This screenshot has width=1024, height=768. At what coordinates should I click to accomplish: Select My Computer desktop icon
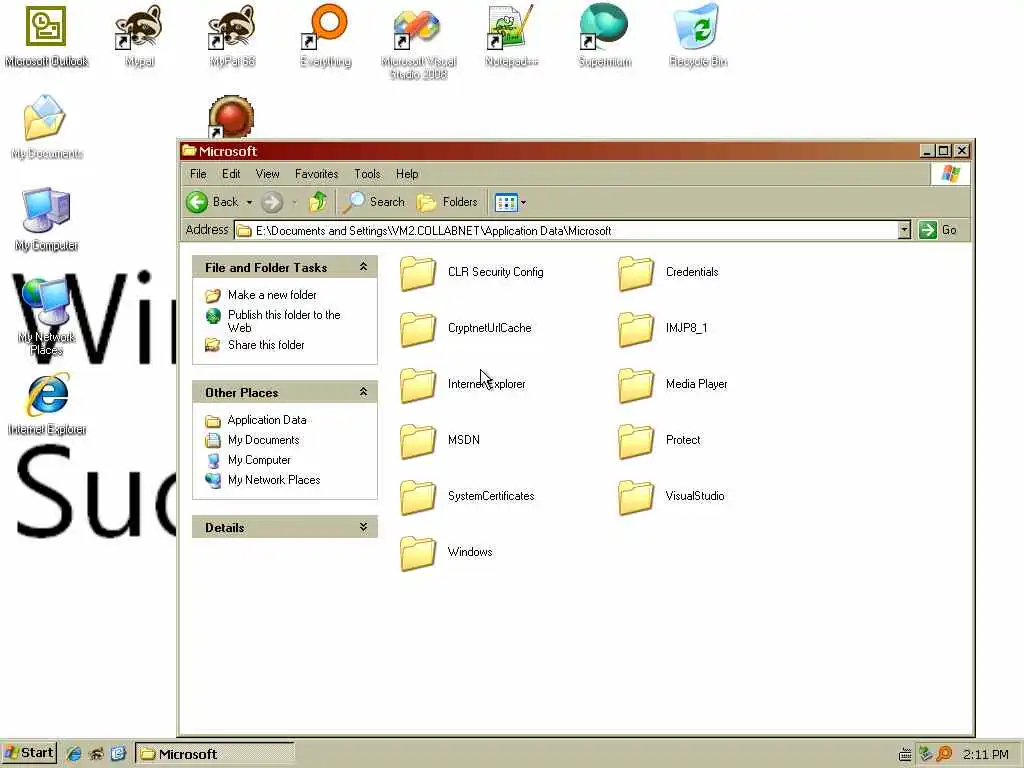(x=46, y=219)
